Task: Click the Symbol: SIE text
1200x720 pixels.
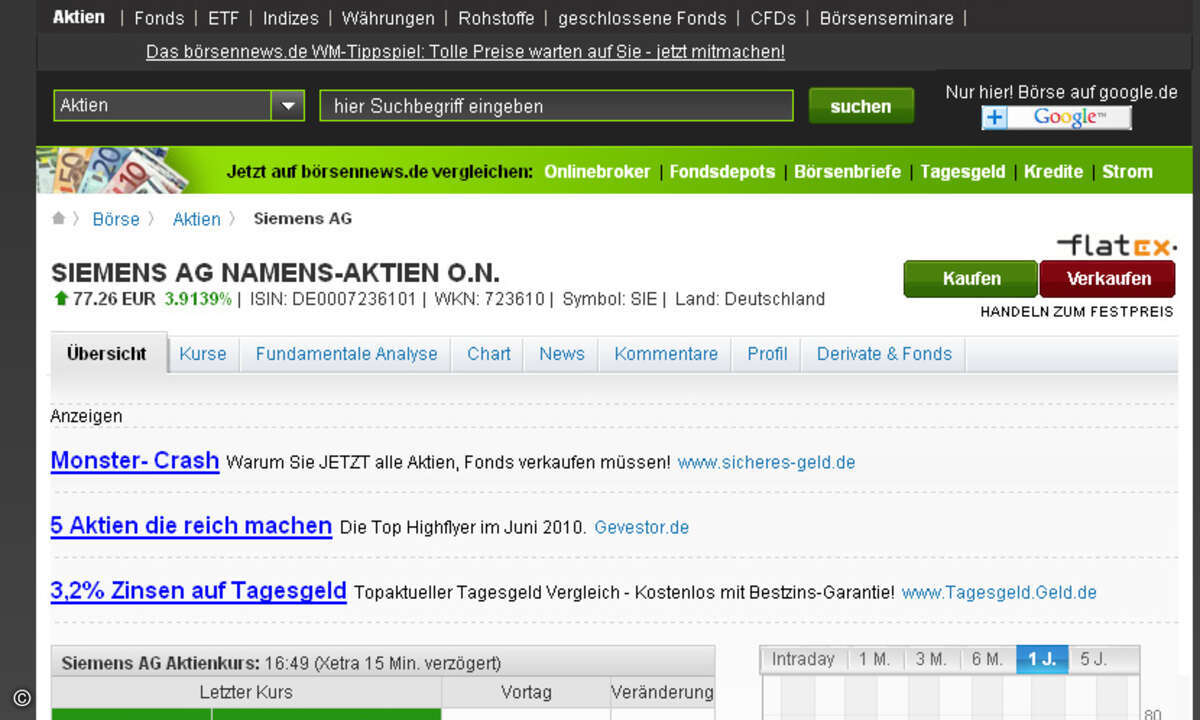Action: [610, 299]
